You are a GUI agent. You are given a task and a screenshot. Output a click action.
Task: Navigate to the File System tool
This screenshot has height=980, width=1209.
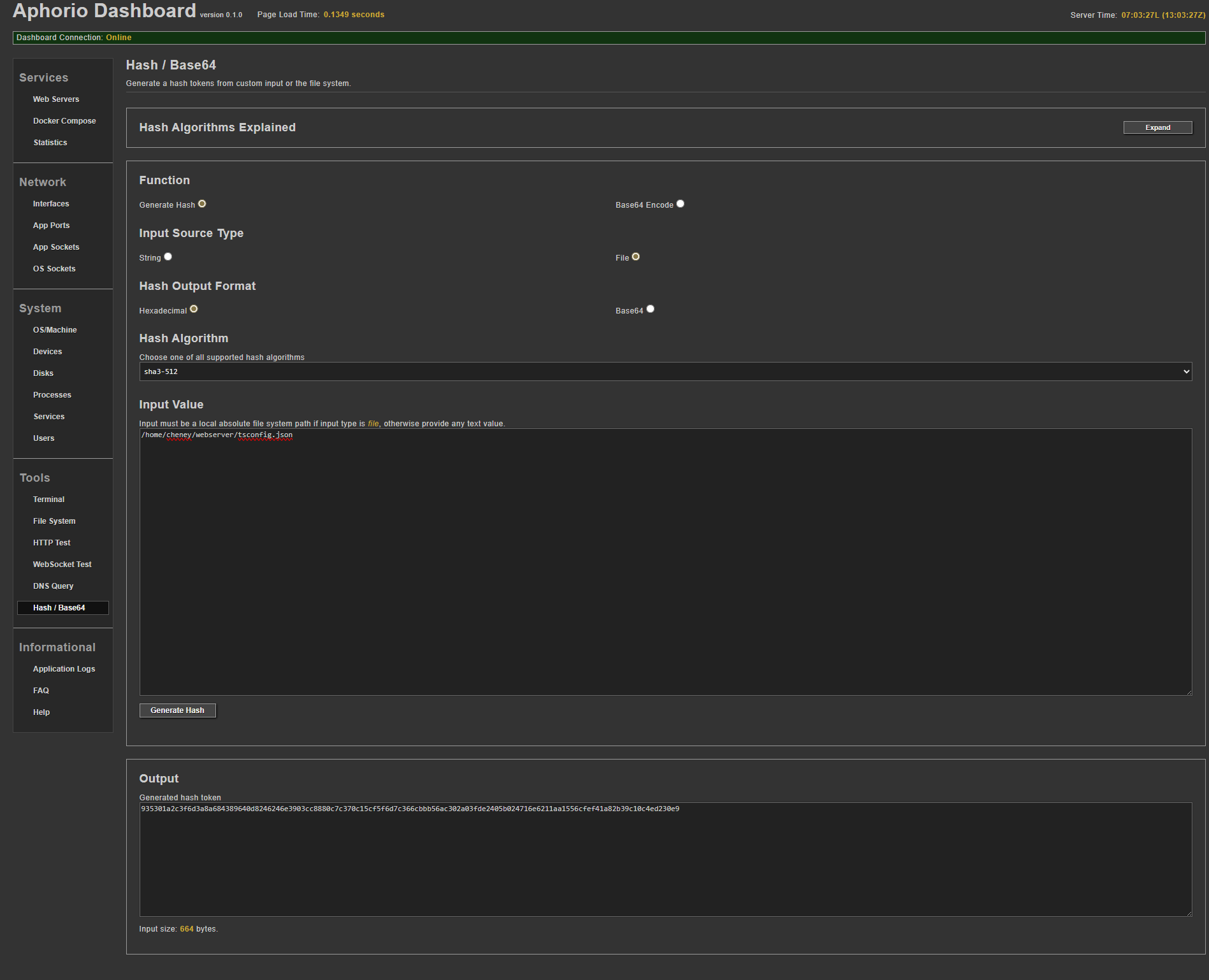(x=54, y=521)
